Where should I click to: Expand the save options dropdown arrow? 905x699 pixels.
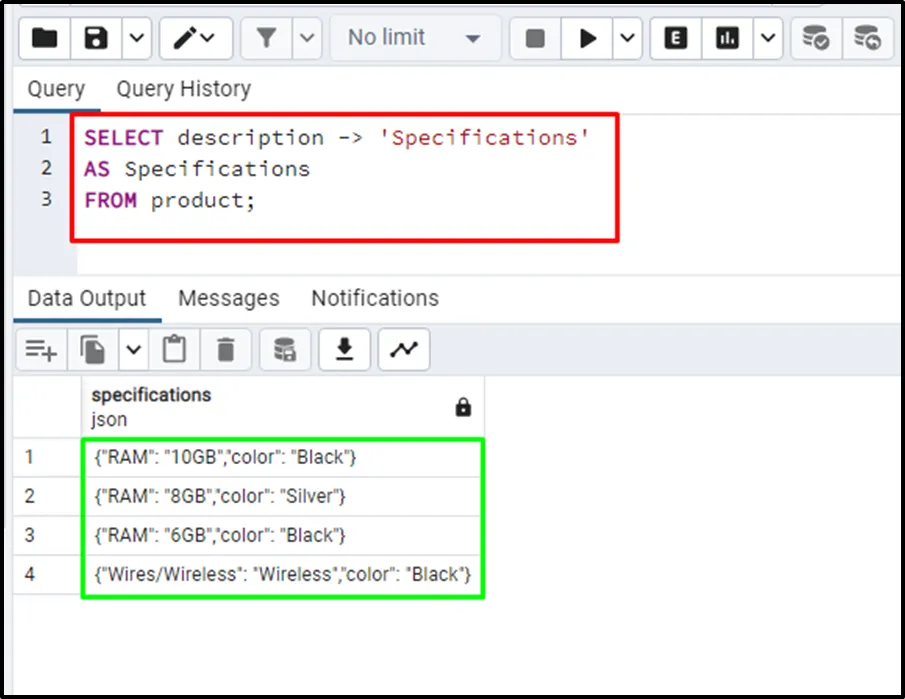point(136,38)
